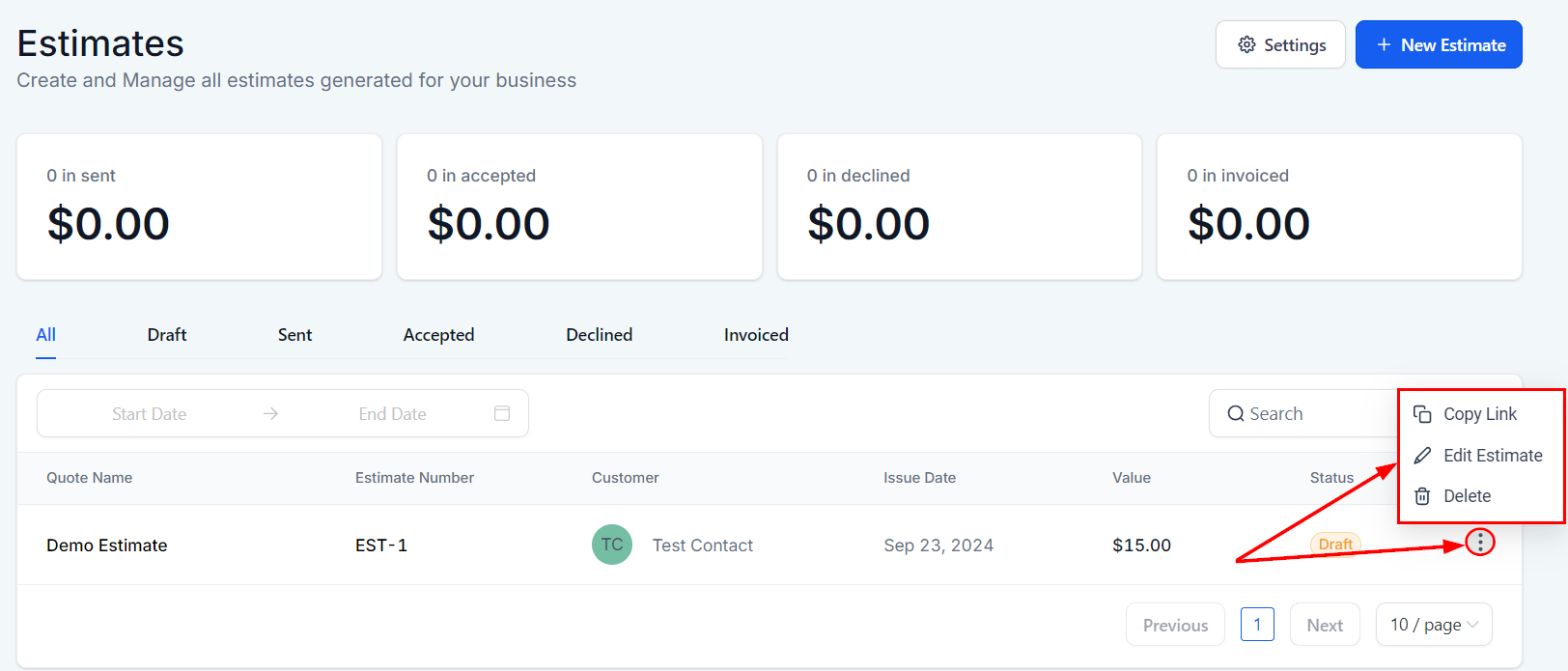Go to the Next page

click(1325, 625)
